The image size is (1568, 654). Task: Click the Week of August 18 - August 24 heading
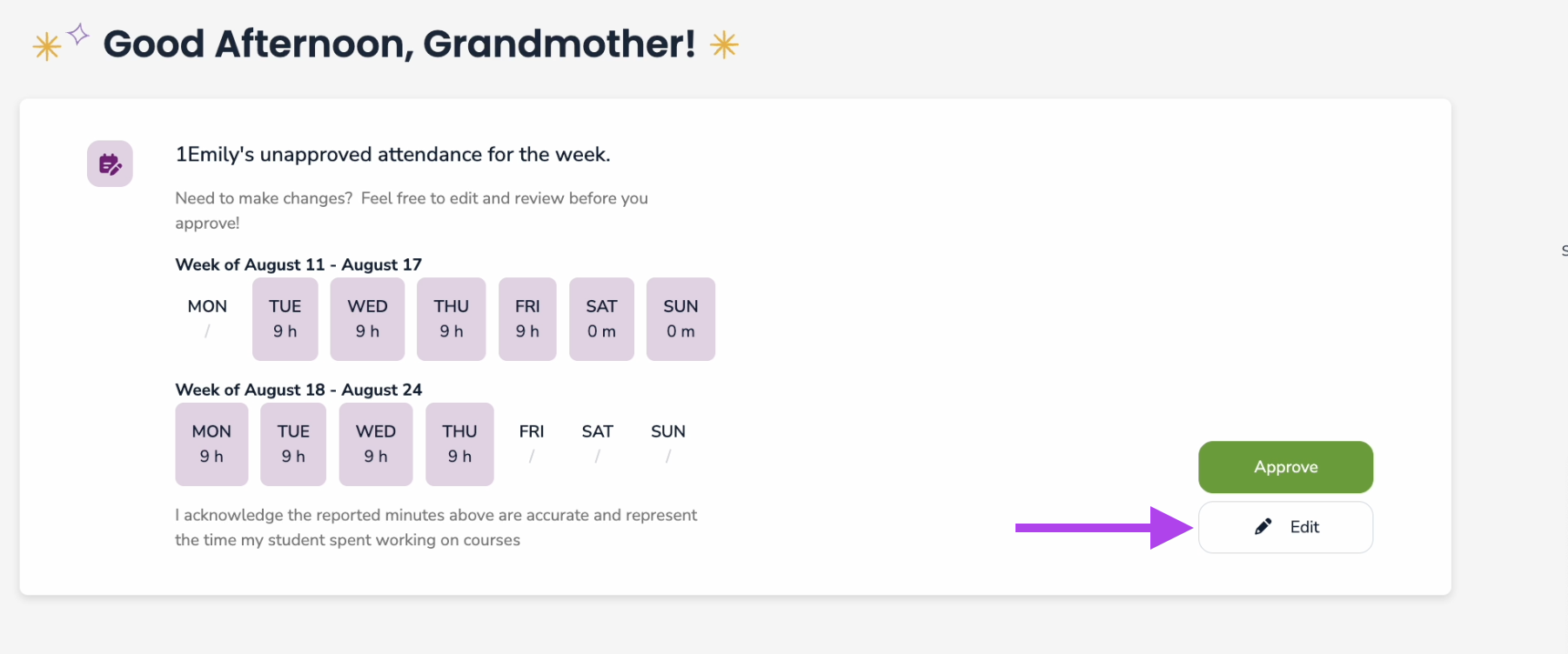298,390
